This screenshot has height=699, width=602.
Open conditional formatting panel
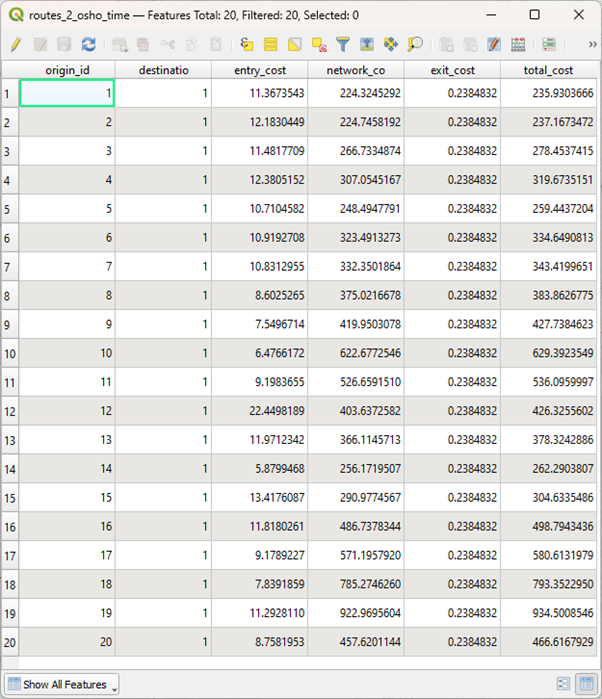click(549, 45)
